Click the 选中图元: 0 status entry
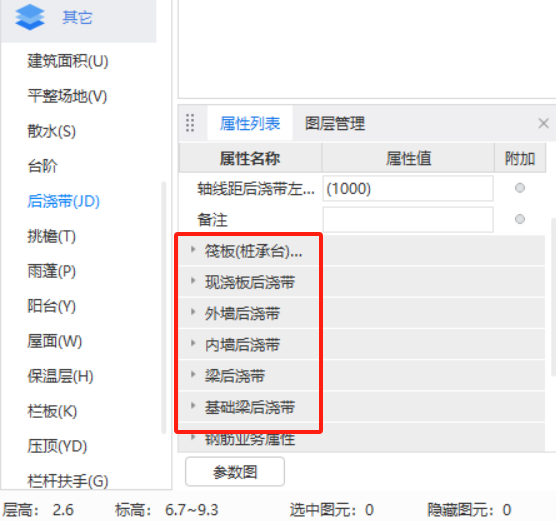 pos(332,510)
